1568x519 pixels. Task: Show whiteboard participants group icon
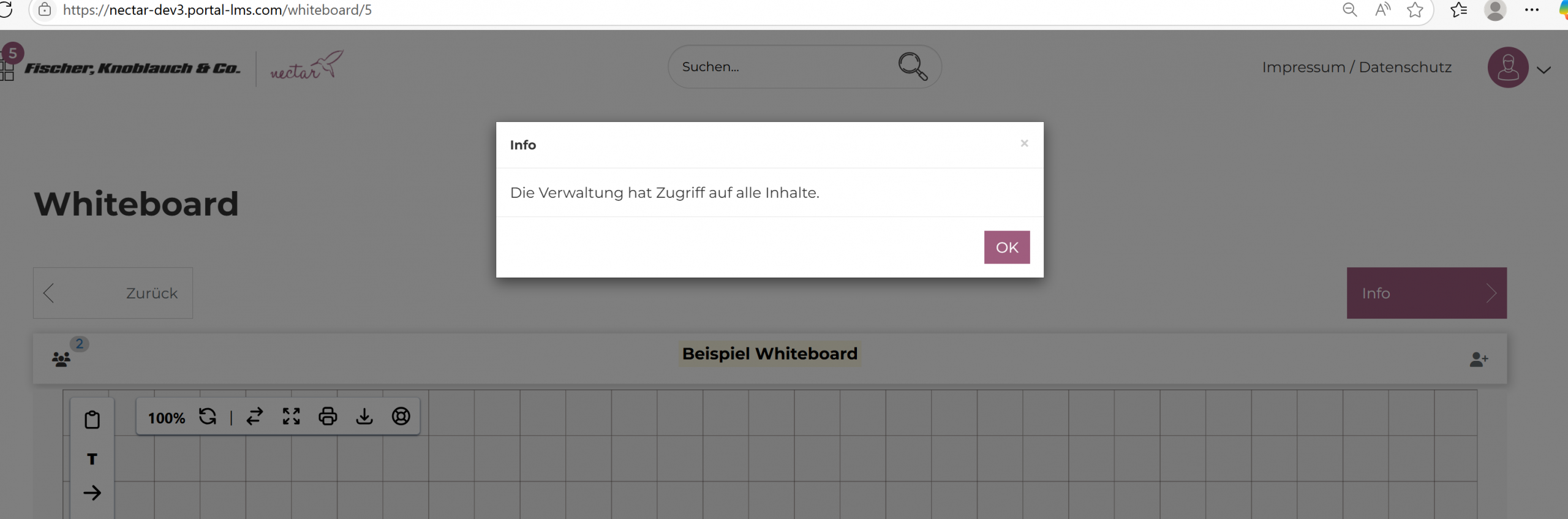pos(61,359)
